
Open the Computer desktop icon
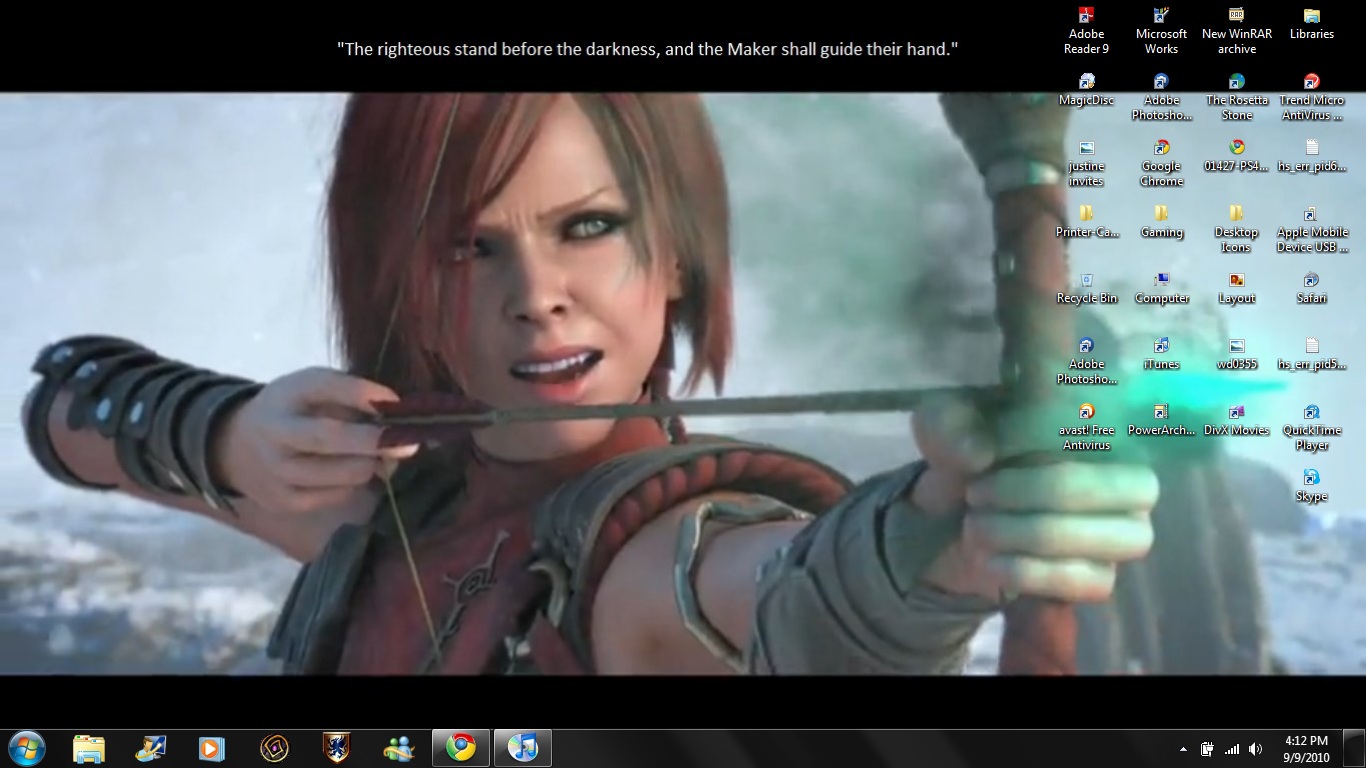(1161, 287)
